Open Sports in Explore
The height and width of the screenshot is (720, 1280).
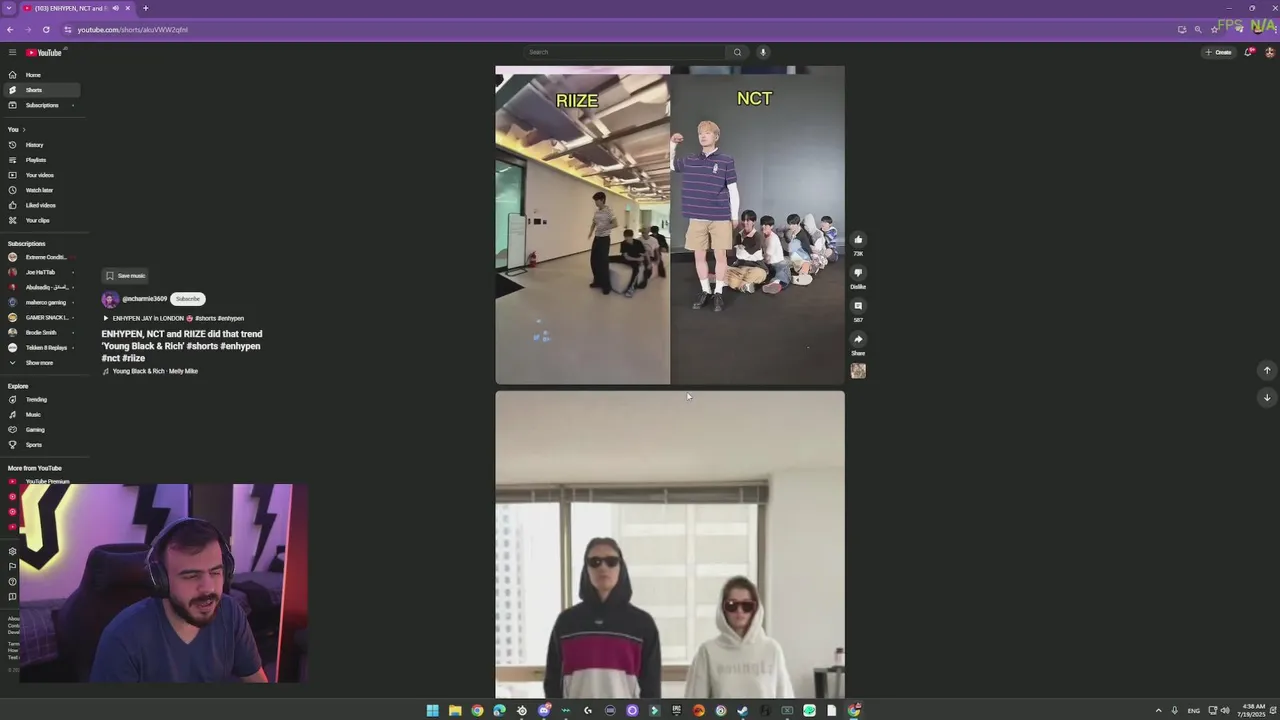coord(40,444)
